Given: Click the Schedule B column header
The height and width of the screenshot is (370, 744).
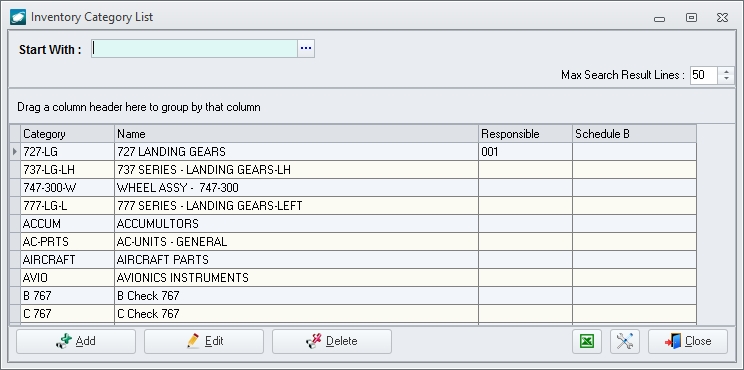Looking at the screenshot, I should pos(634,134).
